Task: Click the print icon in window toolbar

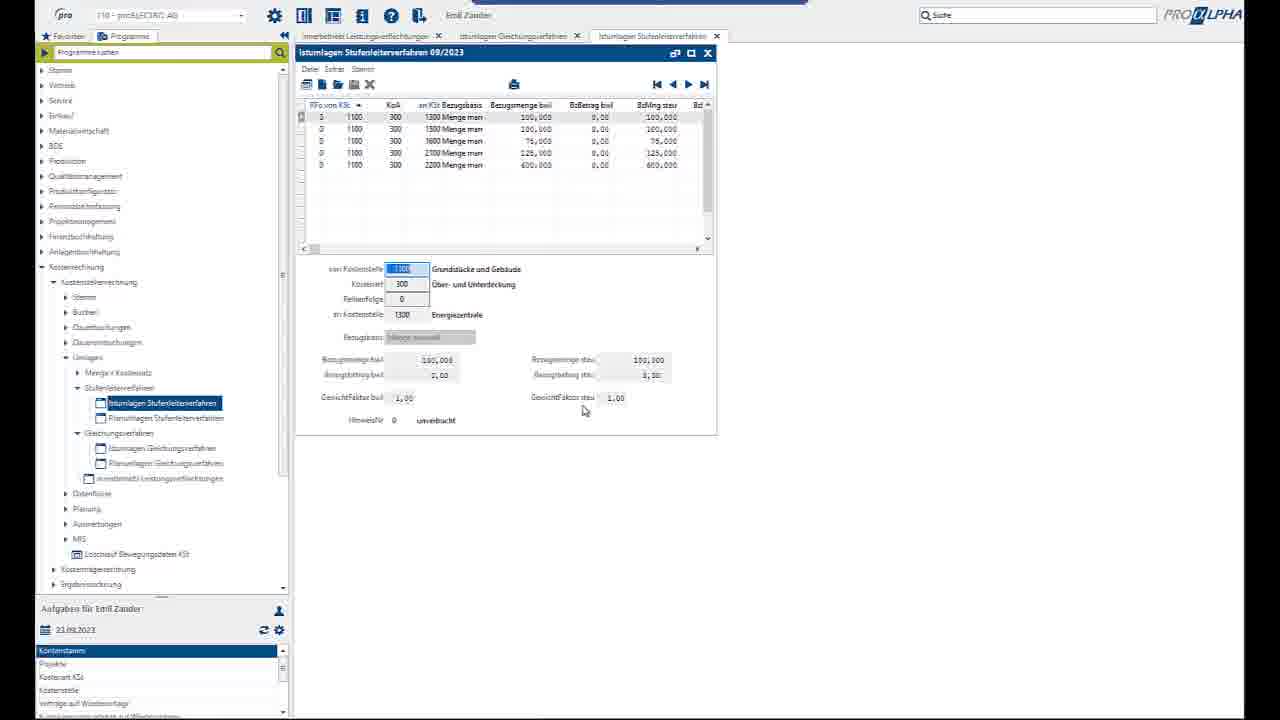Action: tap(514, 84)
